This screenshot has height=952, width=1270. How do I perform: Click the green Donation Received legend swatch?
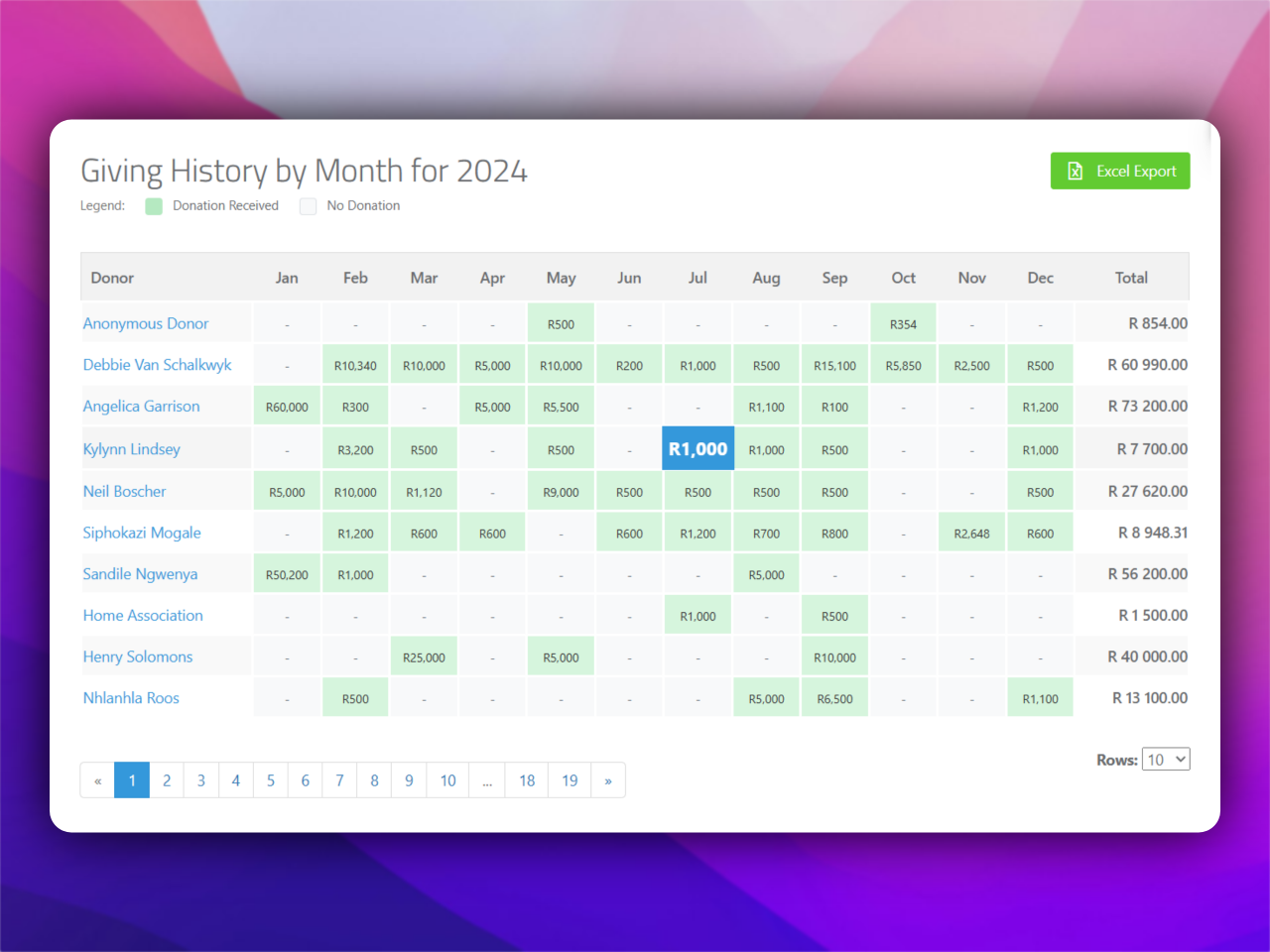pyautogui.click(x=154, y=206)
